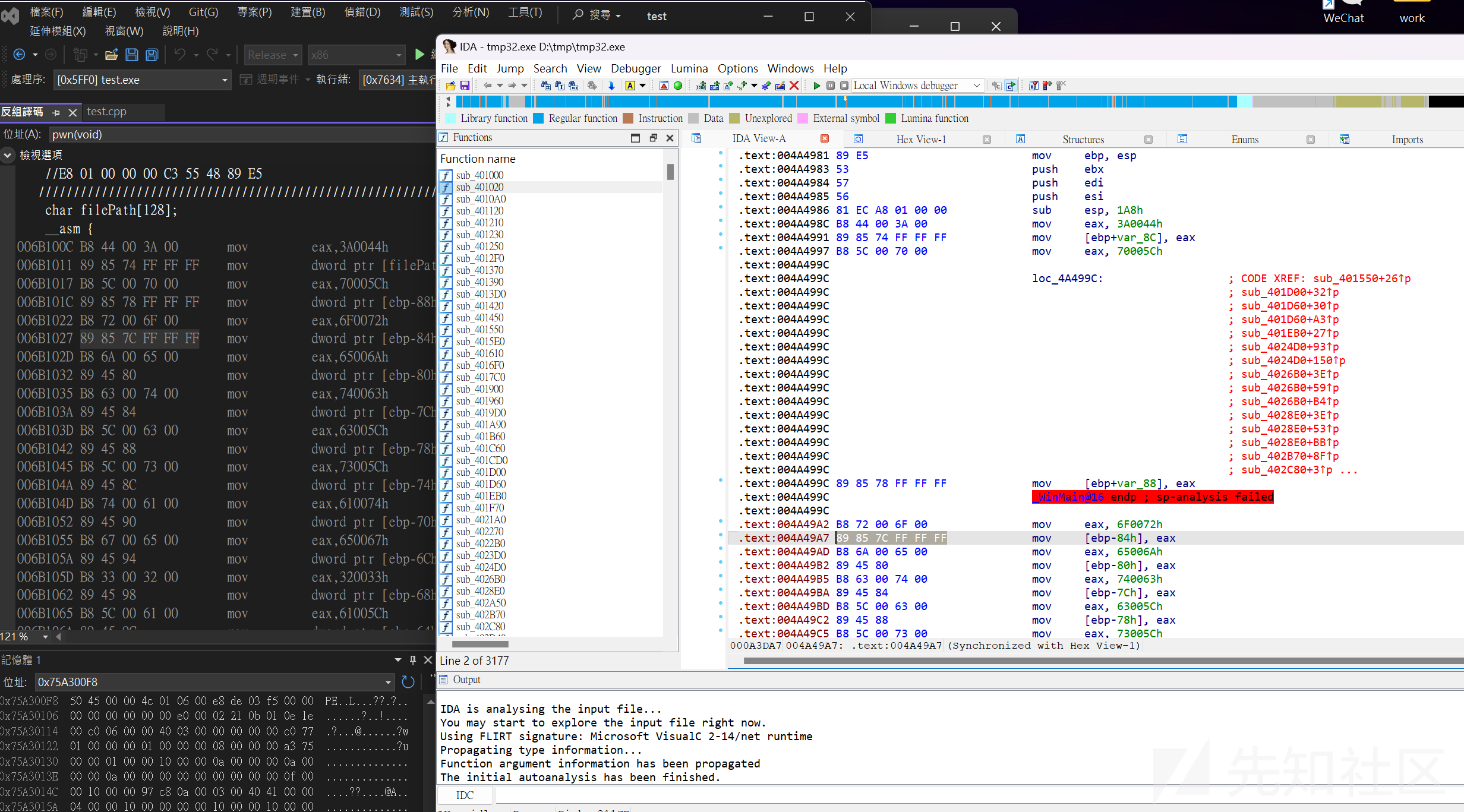Click the IDC button in Output panel

(x=465, y=795)
